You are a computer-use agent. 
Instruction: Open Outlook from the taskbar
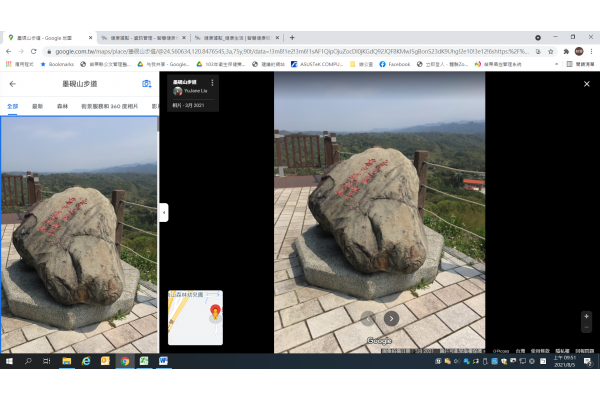105,361
